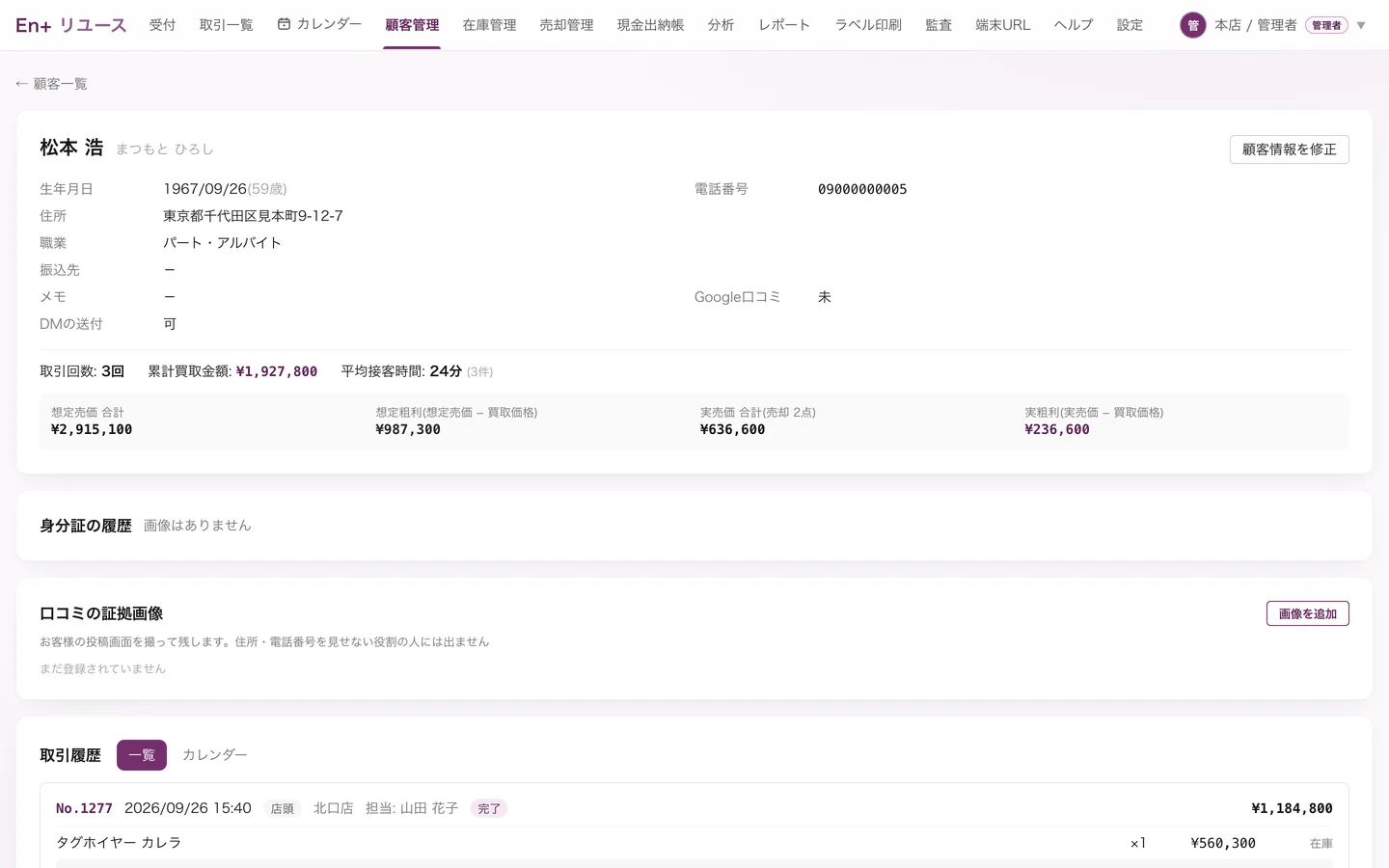
Task: Click the 完了 status badge
Action: pyautogui.click(x=489, y=808)
